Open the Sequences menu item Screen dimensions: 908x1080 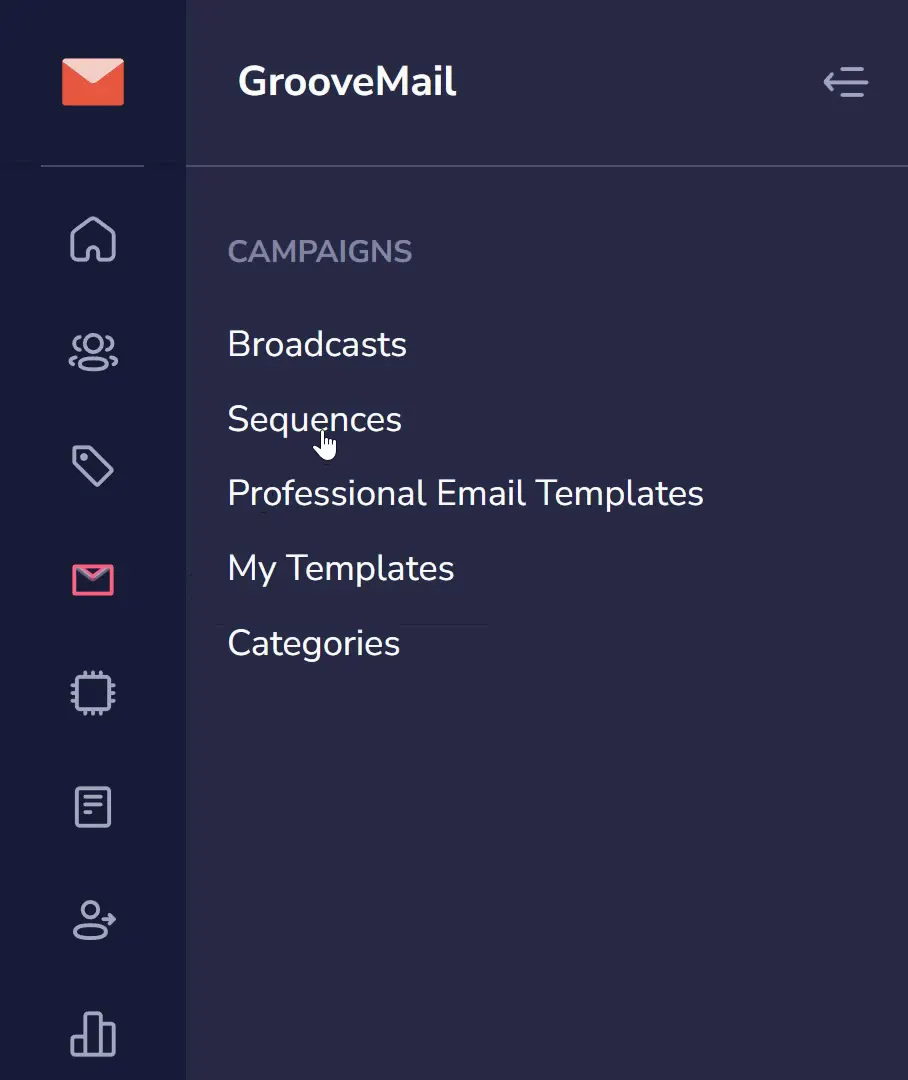pos(314,419)
